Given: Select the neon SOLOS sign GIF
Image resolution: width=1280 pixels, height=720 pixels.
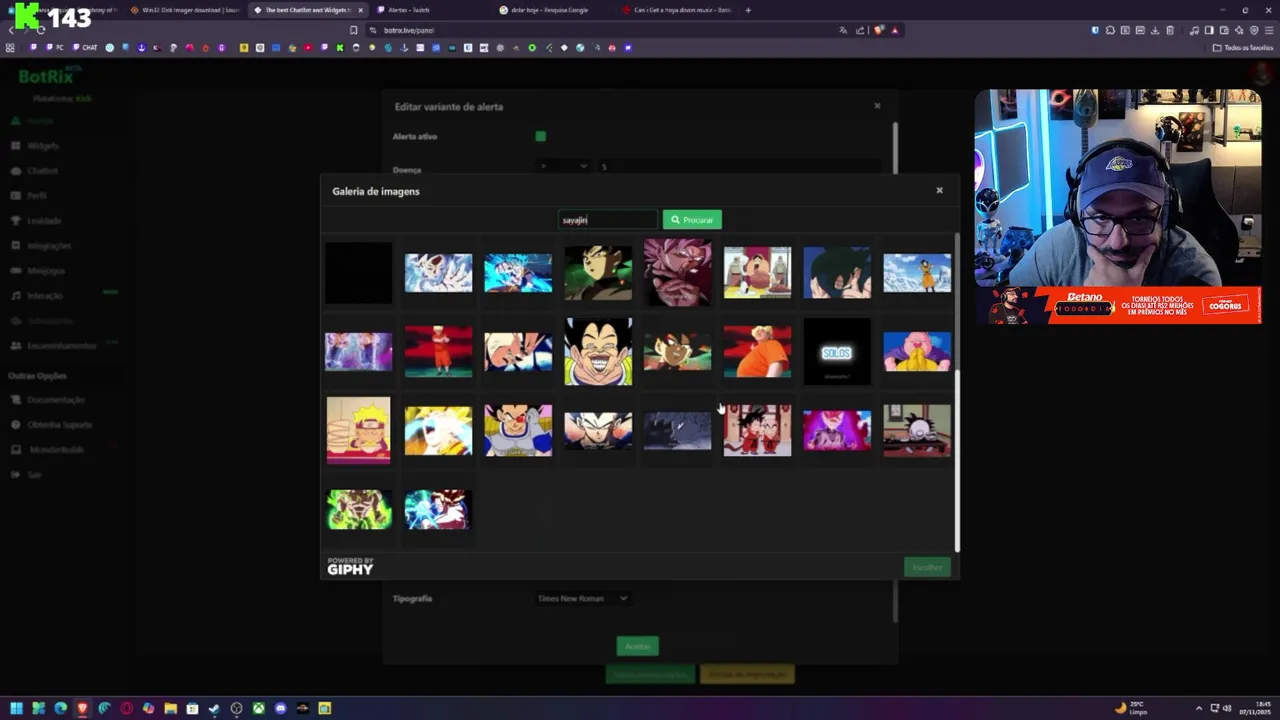Looking at the screenshot, I should (837, 352).
